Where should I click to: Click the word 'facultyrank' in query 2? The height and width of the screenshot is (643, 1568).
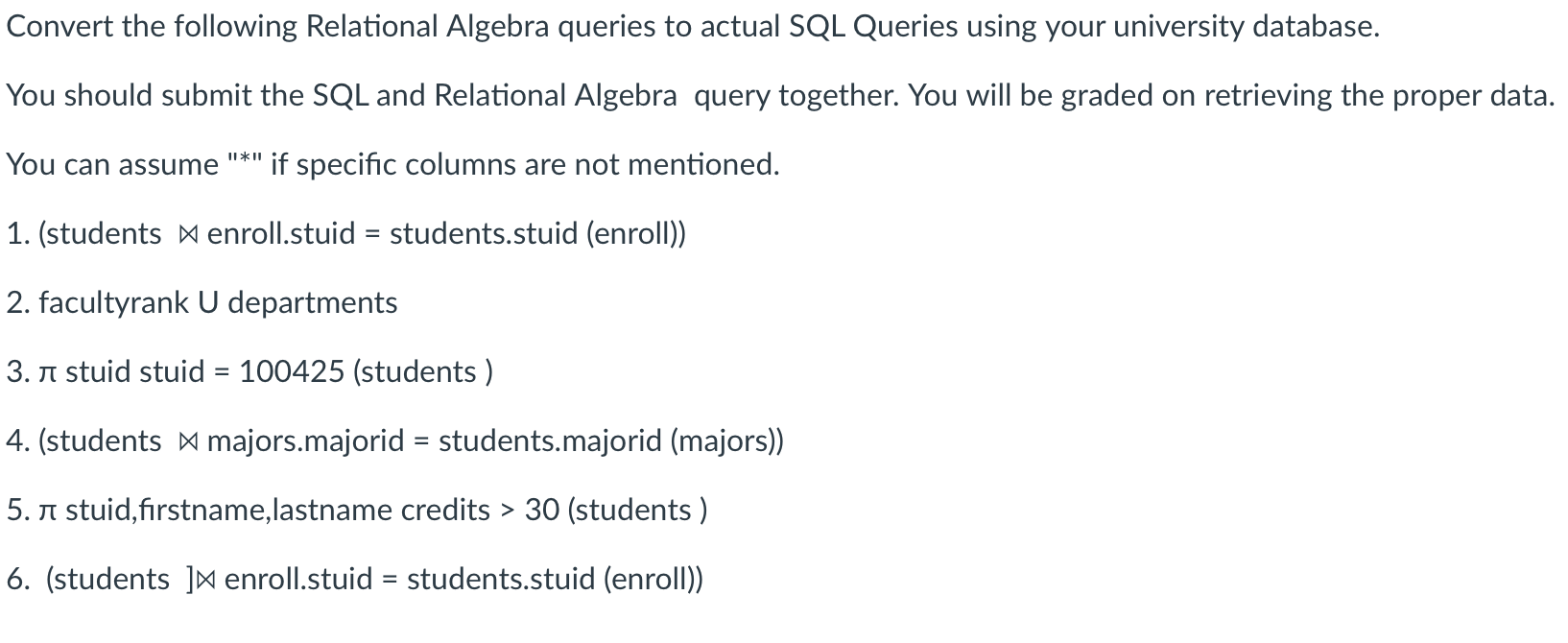(x=114, y=303)
